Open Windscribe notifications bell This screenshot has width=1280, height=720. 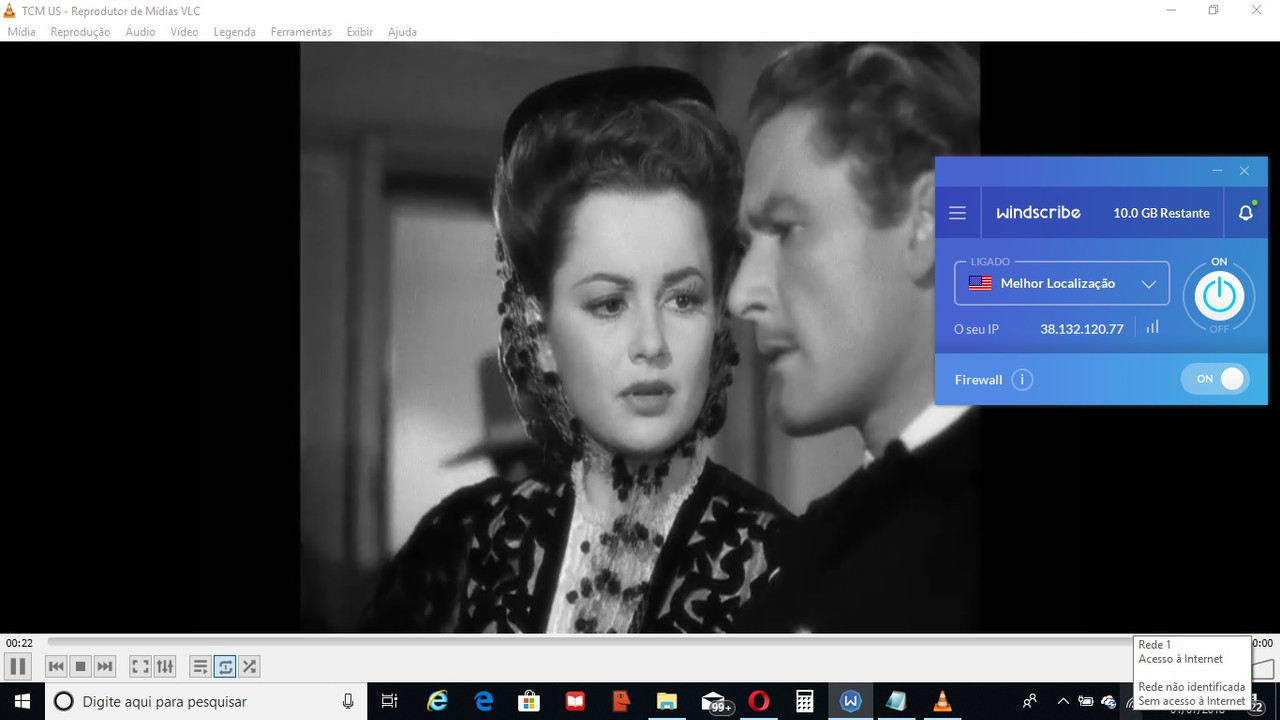[x=1245, y=213]
